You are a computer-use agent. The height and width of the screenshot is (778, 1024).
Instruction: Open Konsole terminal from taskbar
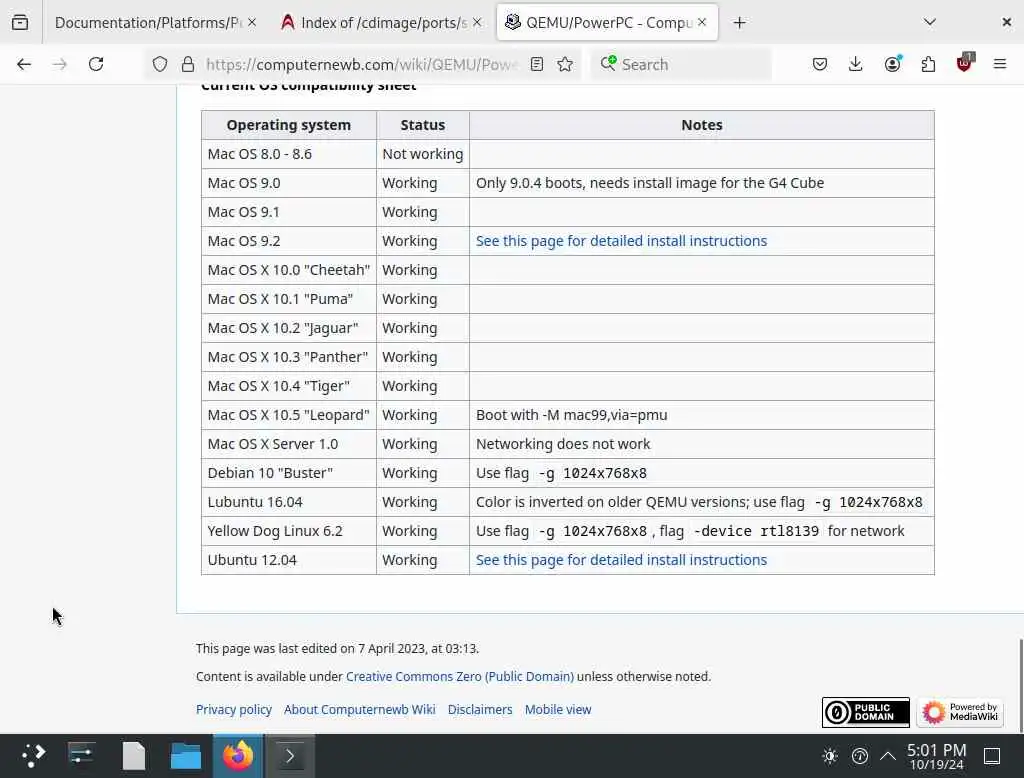[289, 756]
